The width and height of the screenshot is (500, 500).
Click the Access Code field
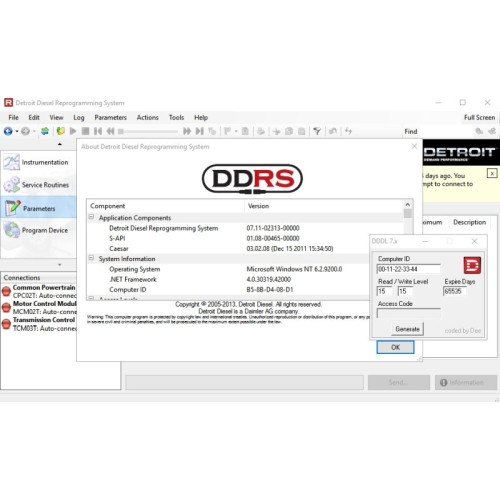coord(408,313)
